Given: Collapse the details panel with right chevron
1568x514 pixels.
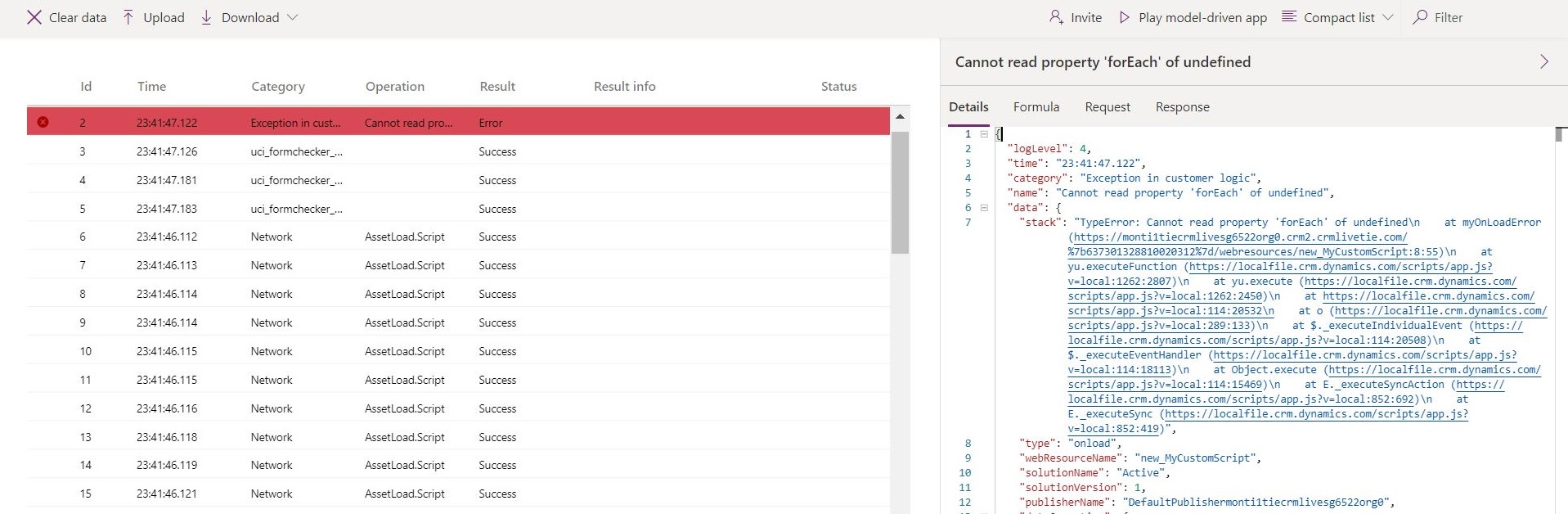Looking at the screenshot, I should pyautogui.click(x=1543, y=62).
